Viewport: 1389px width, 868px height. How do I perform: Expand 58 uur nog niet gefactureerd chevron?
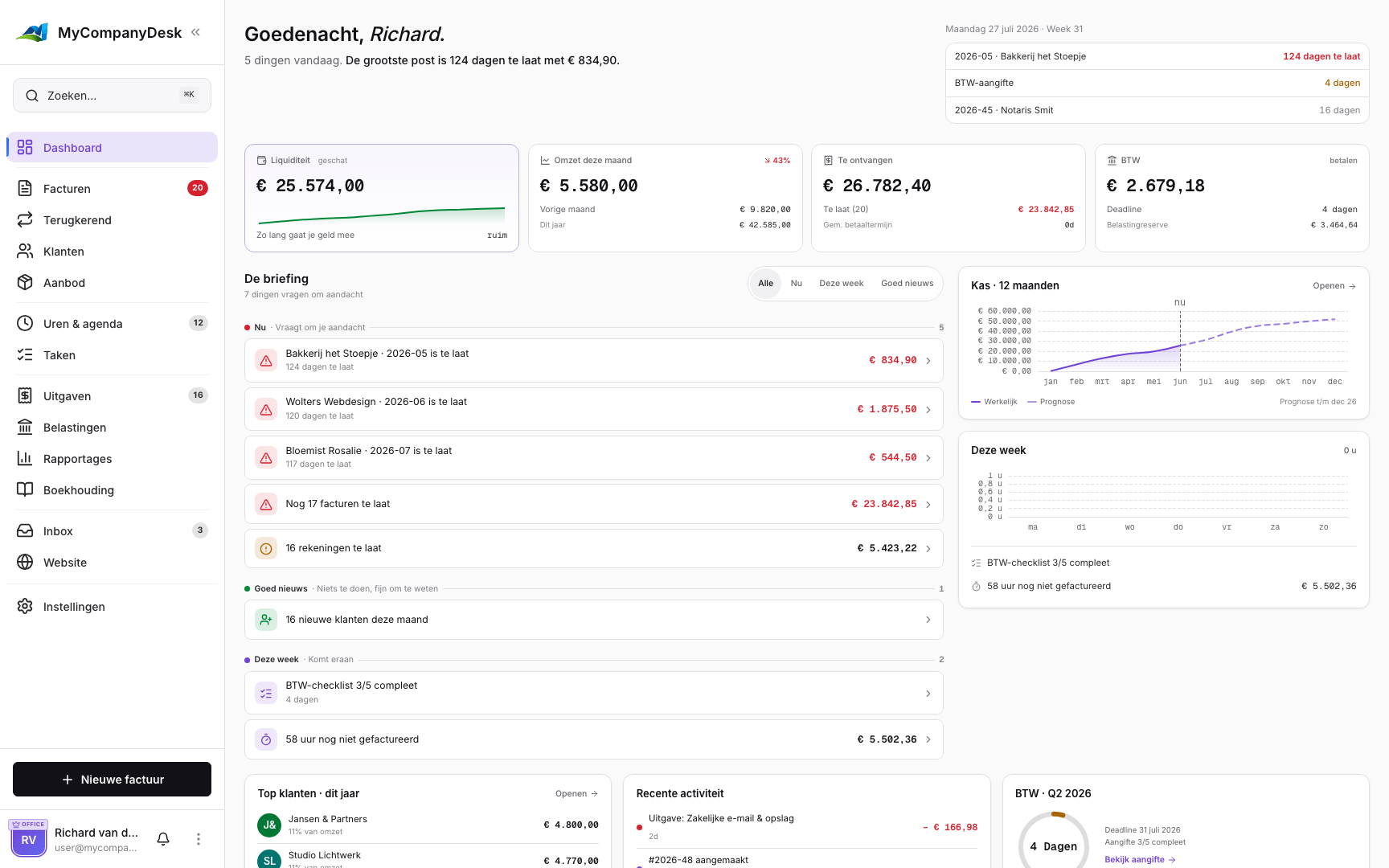(928, 739)
